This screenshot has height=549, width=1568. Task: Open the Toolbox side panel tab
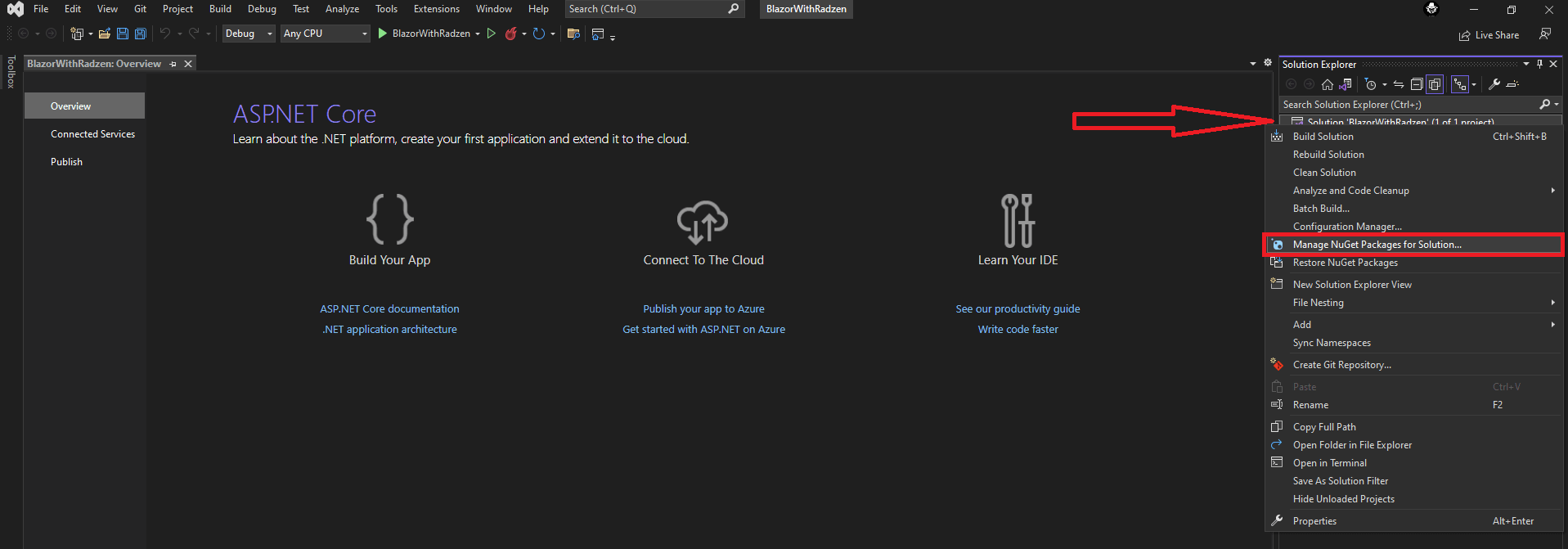(11, 72)
